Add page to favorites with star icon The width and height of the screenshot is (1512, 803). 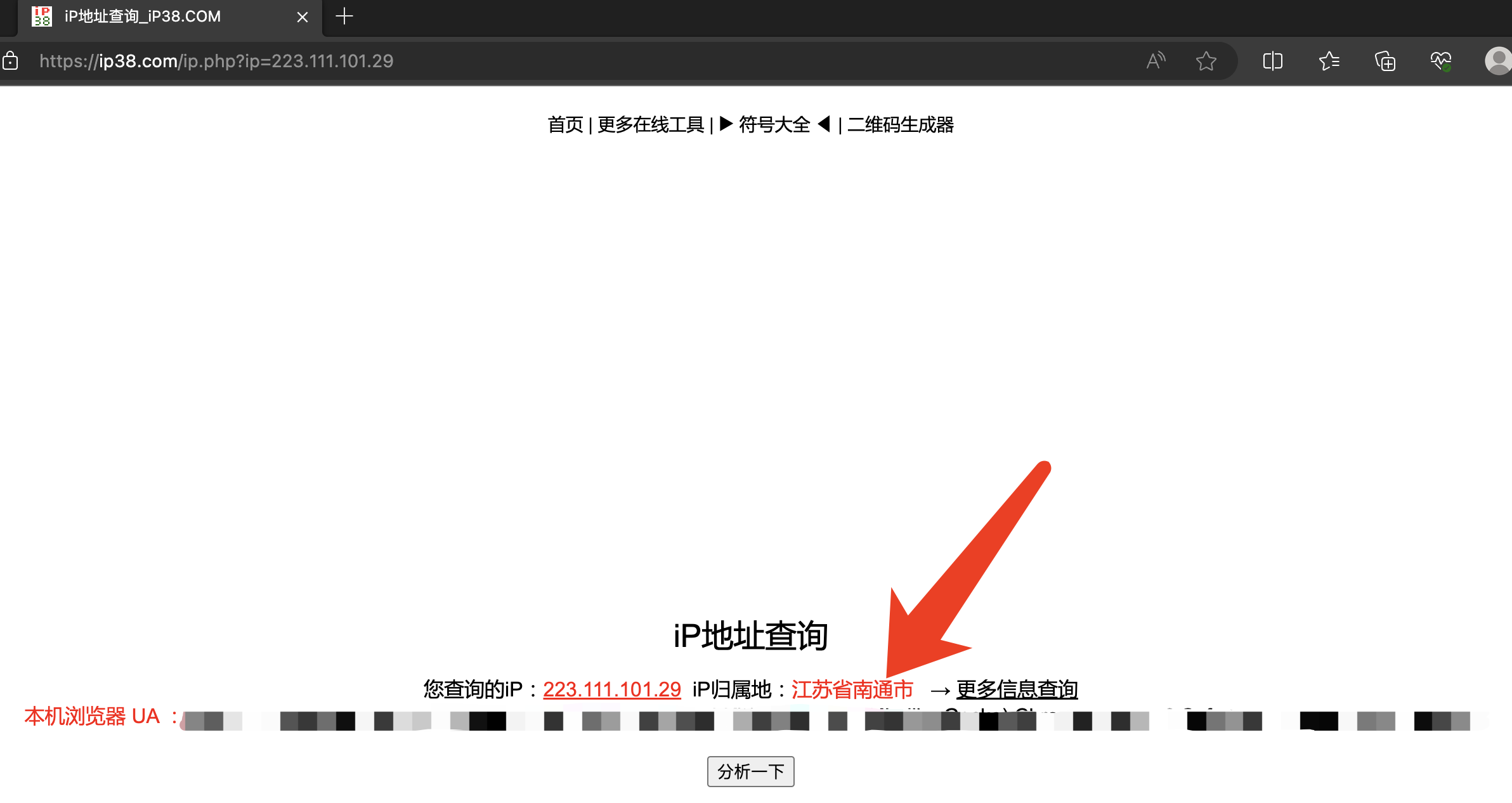(x=1206, y=61)
